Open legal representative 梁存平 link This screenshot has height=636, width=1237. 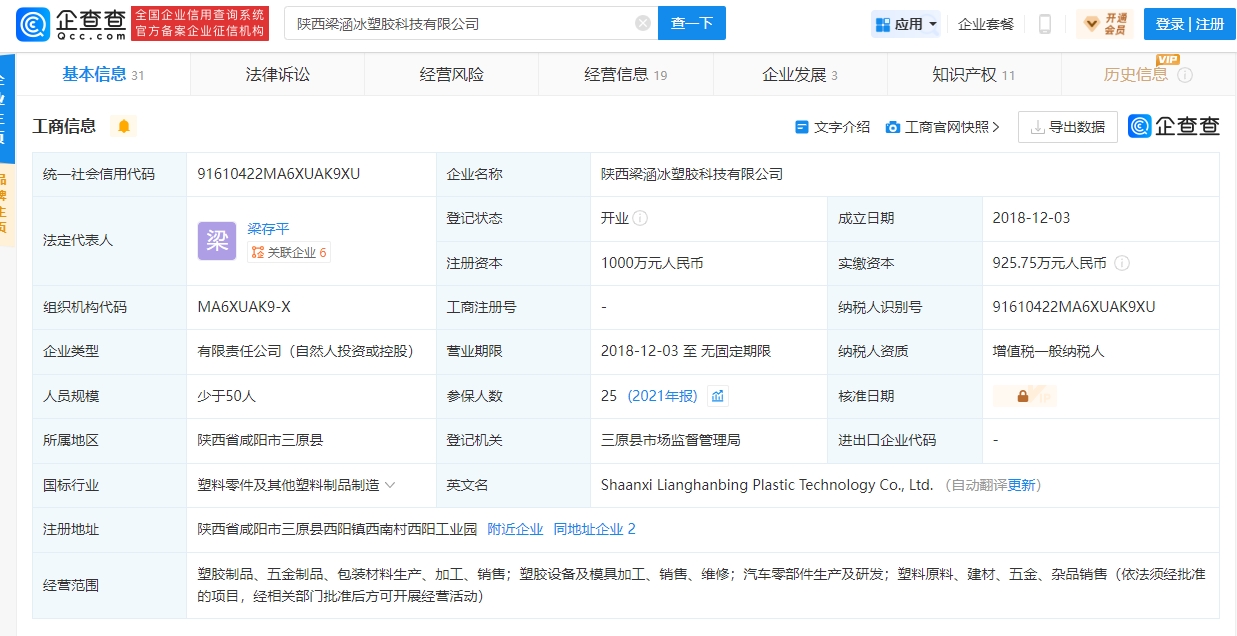[268, 229]
